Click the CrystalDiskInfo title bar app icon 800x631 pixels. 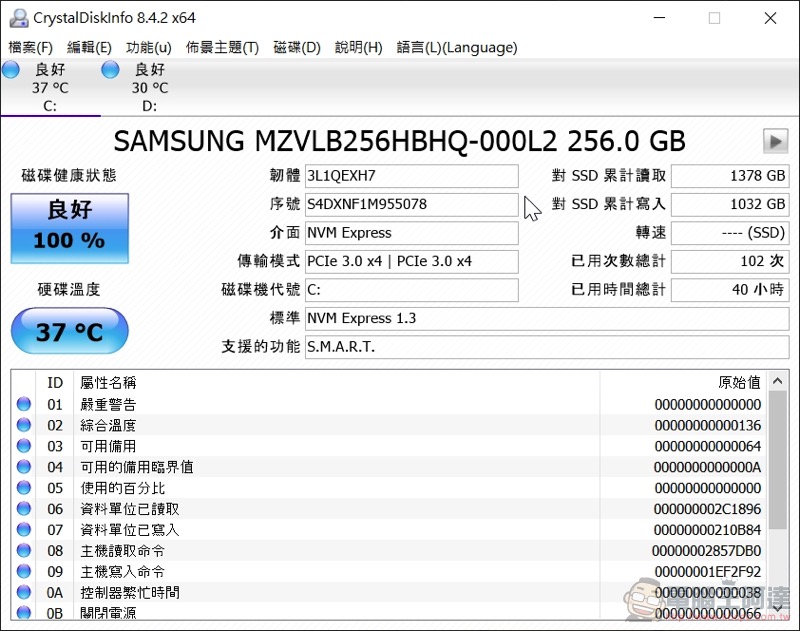(19, 18)
